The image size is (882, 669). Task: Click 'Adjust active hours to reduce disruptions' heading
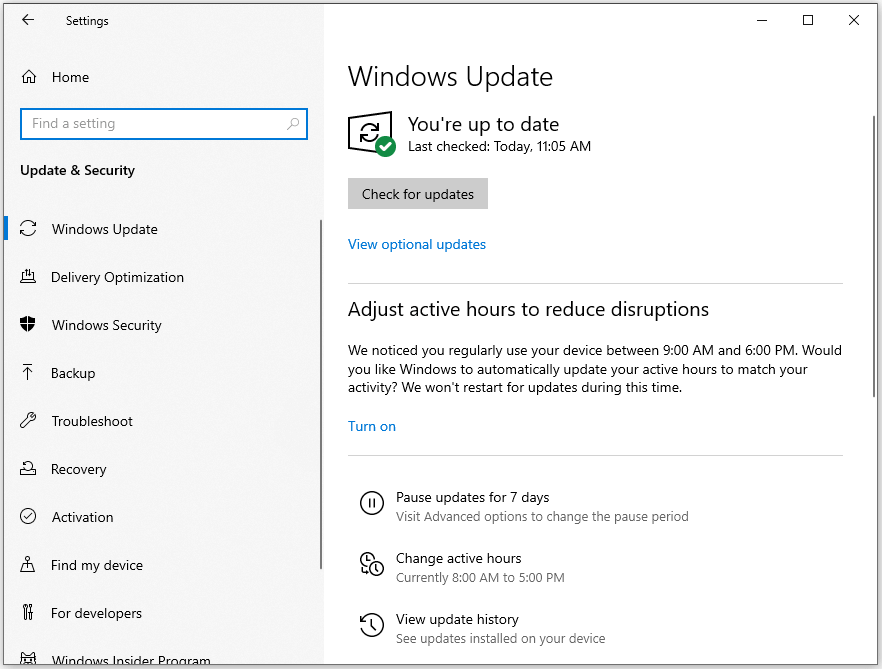528,309
